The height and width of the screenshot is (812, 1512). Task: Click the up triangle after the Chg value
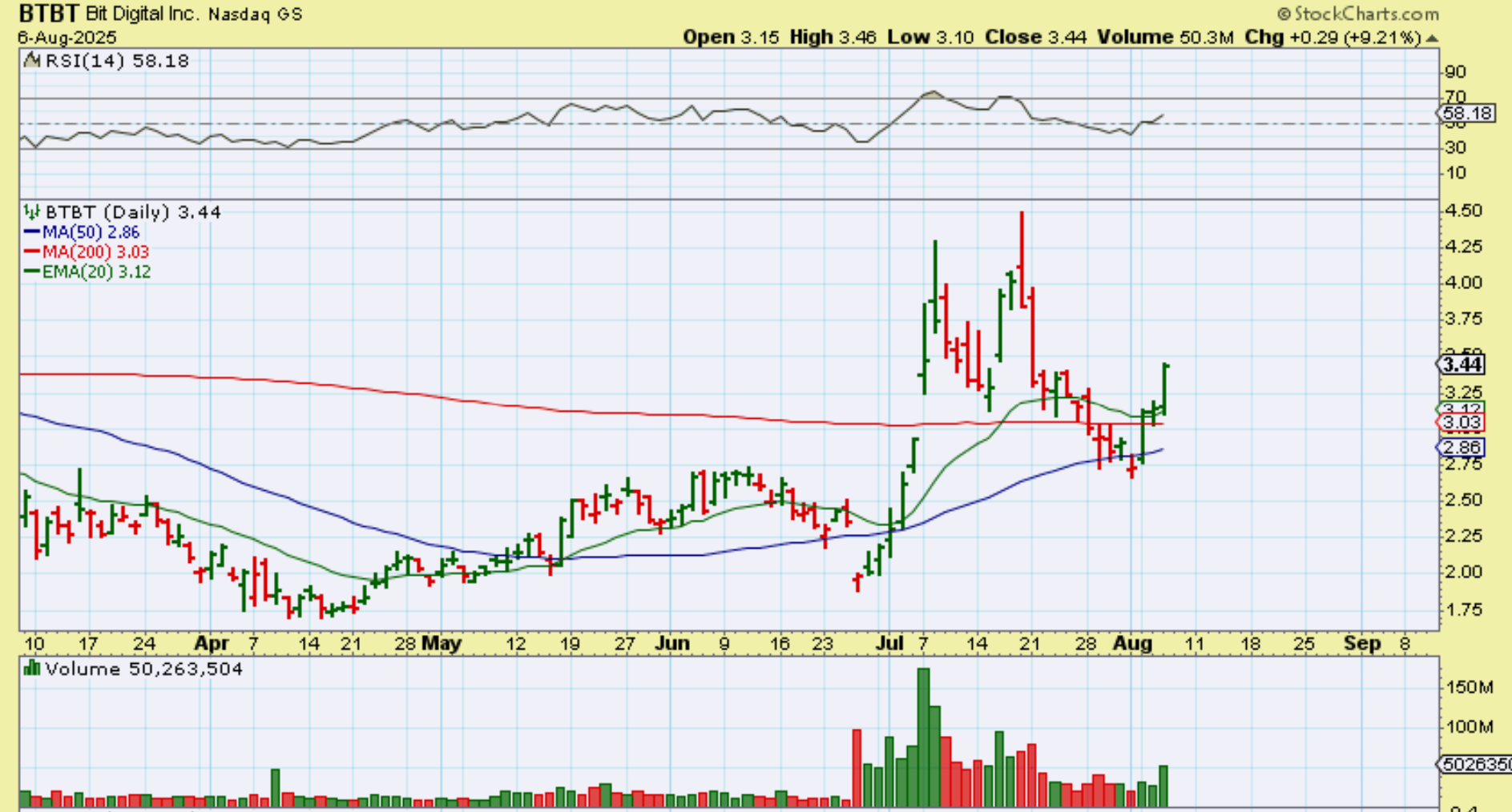click(1432, 38)
